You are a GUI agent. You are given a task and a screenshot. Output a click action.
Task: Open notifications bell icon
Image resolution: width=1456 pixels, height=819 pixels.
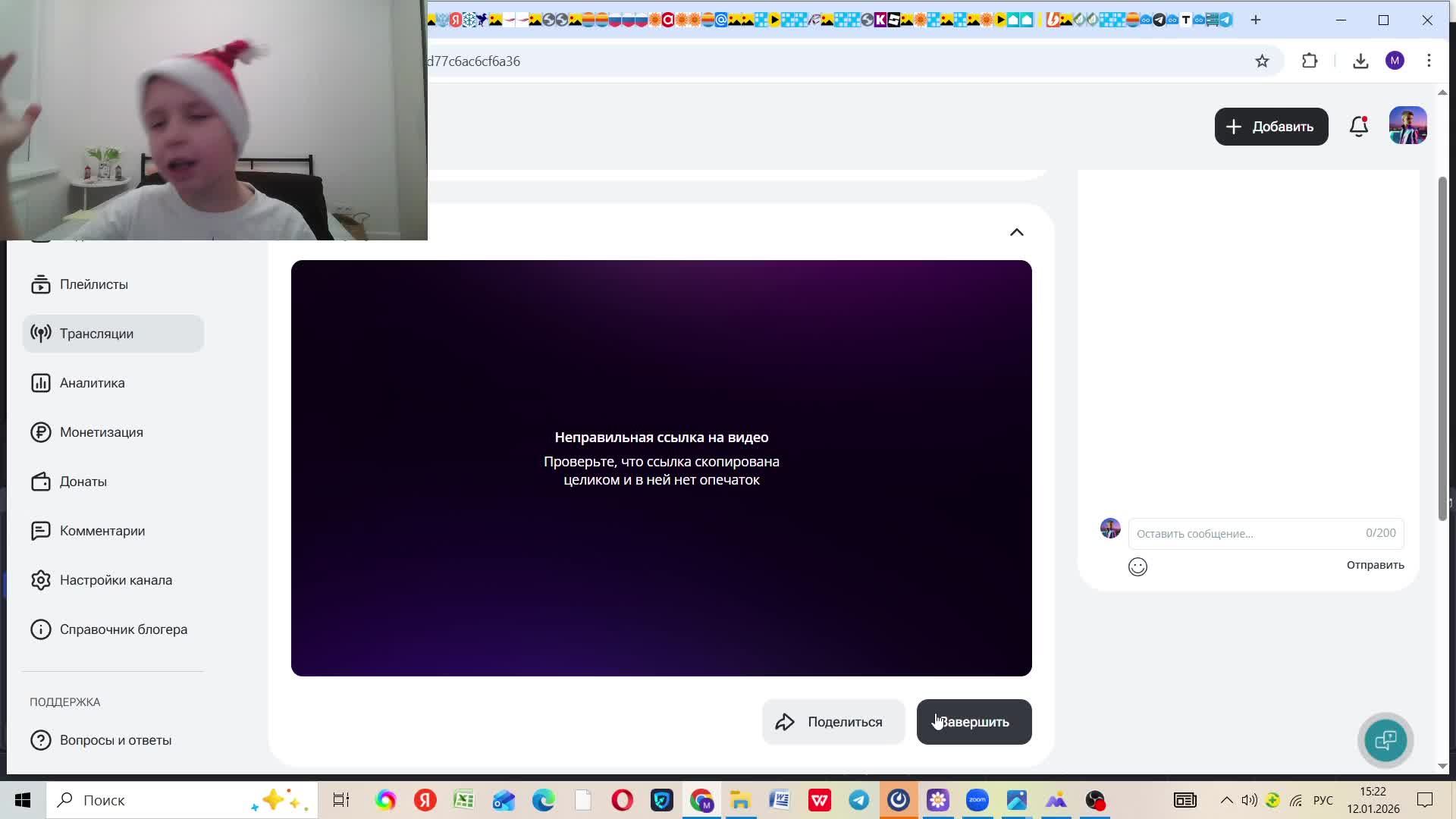[1358, 127]
